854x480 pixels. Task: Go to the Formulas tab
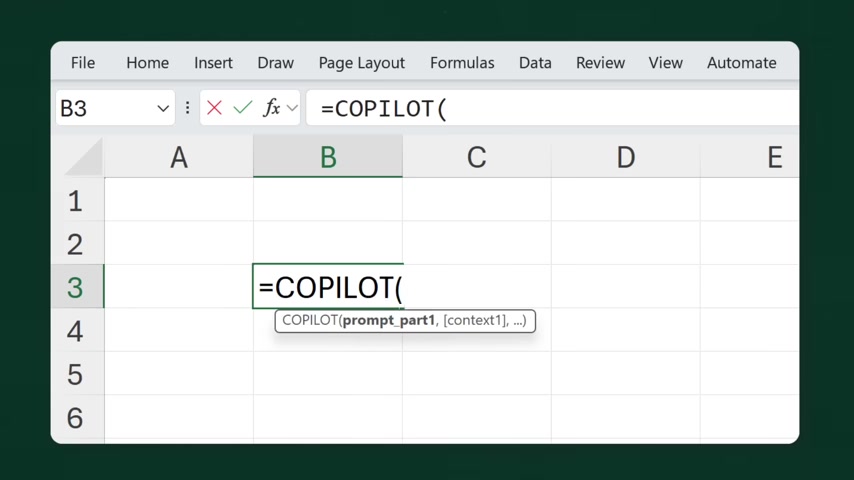pyautogui.click(x=462, y=63)
